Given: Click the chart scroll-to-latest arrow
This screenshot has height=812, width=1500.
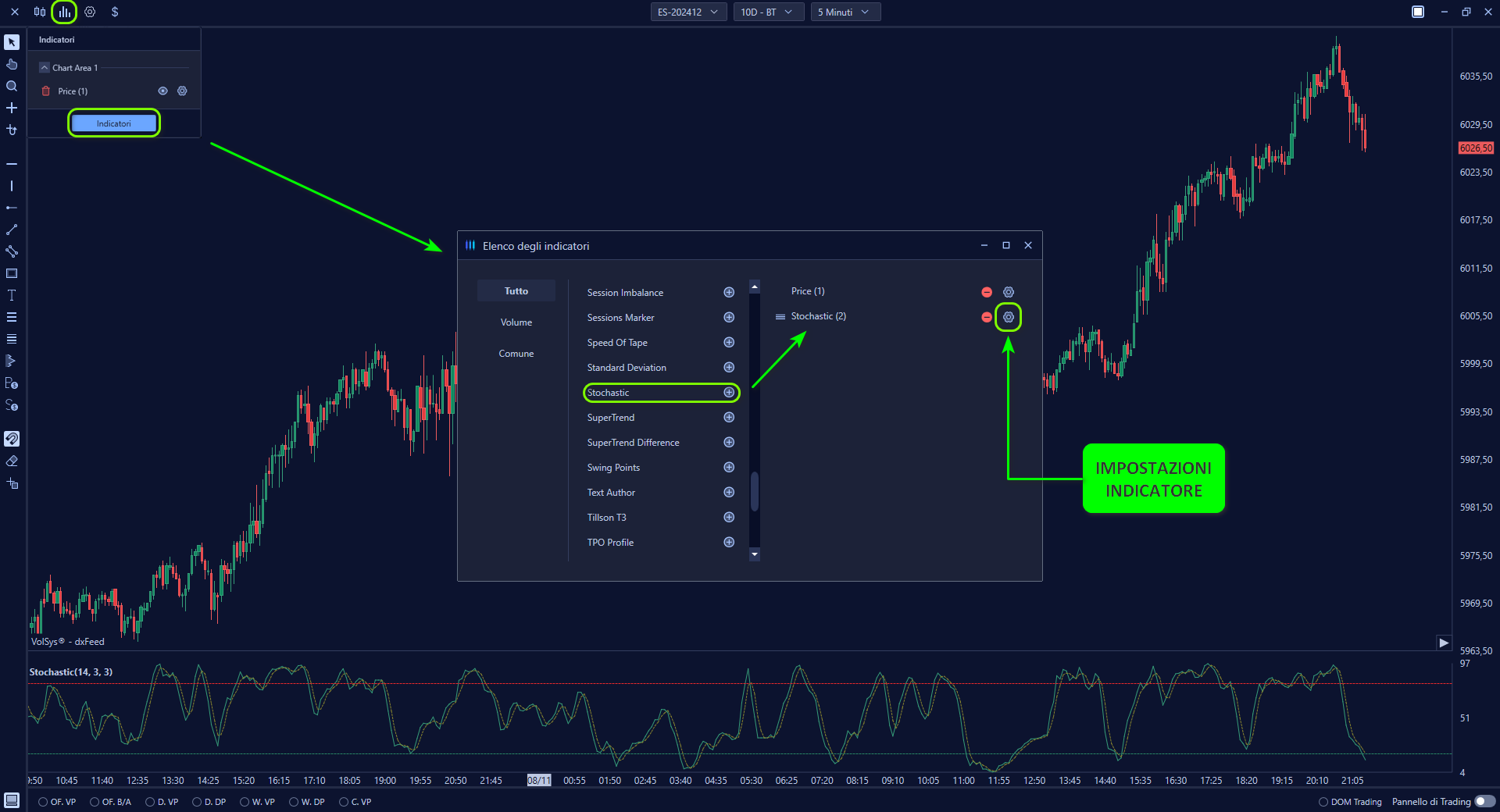Looking at the screenshot, I should [x=1444, y=643].
